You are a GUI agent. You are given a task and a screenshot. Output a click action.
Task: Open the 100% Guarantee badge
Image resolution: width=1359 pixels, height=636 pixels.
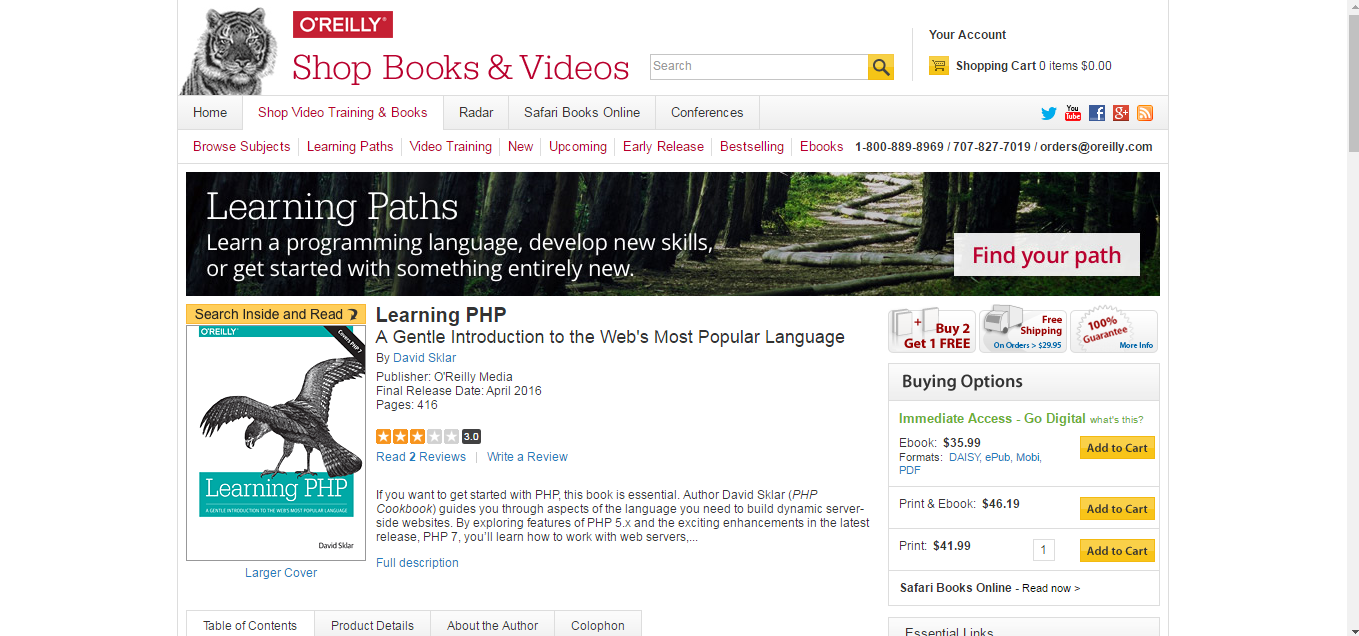1114,331
